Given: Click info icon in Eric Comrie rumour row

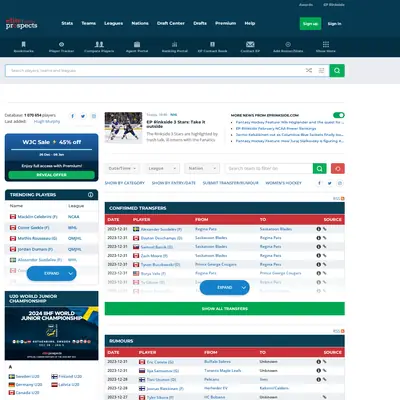Looking at the screenshot, I should [x=318, y=362].
